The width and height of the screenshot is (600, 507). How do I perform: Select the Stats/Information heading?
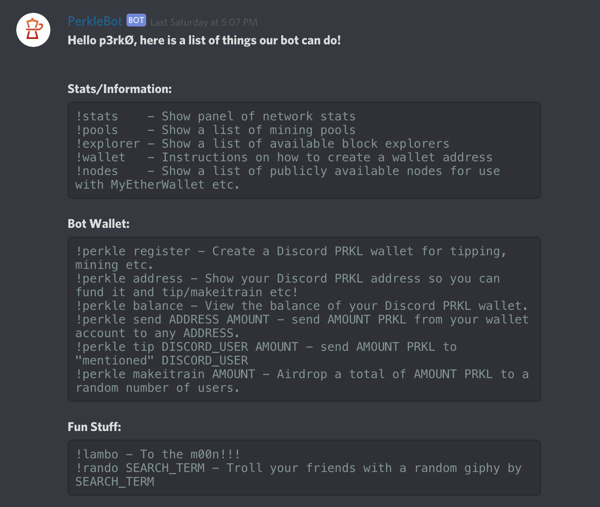[119, 89]
